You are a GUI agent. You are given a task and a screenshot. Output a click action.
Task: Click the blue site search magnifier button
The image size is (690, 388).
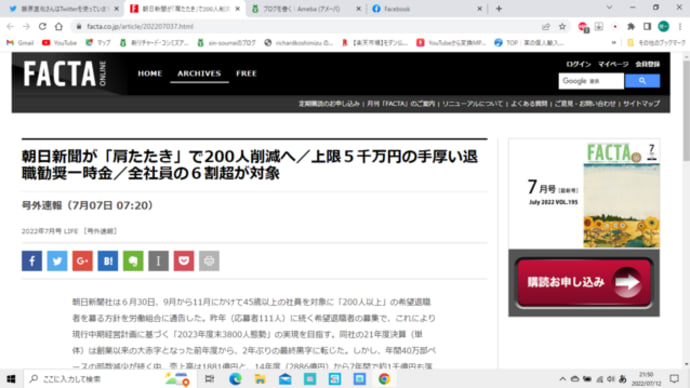642,81
